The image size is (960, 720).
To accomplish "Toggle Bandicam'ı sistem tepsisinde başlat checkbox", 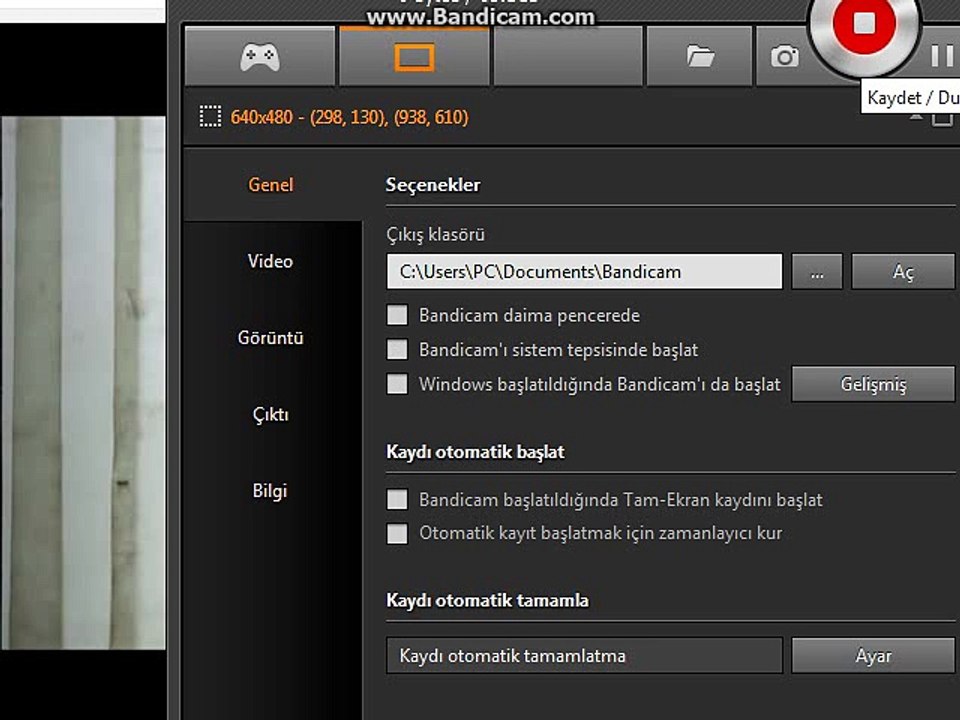I will 397,350.
